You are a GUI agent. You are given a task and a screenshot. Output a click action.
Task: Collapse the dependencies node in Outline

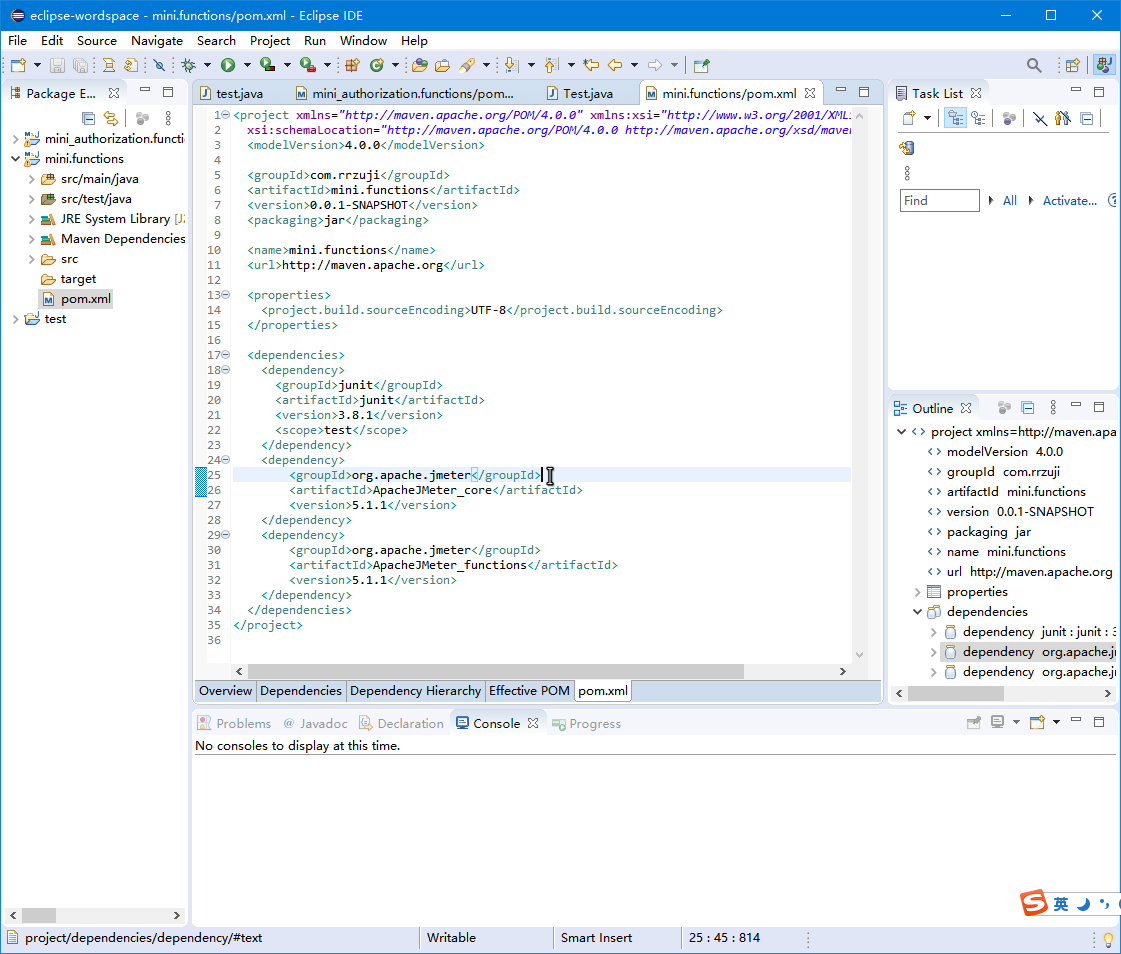point(917,612)
